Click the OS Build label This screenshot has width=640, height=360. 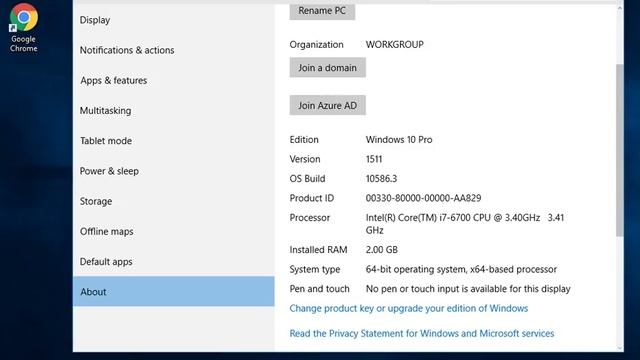pyautogui.click(x=307, y=179)
